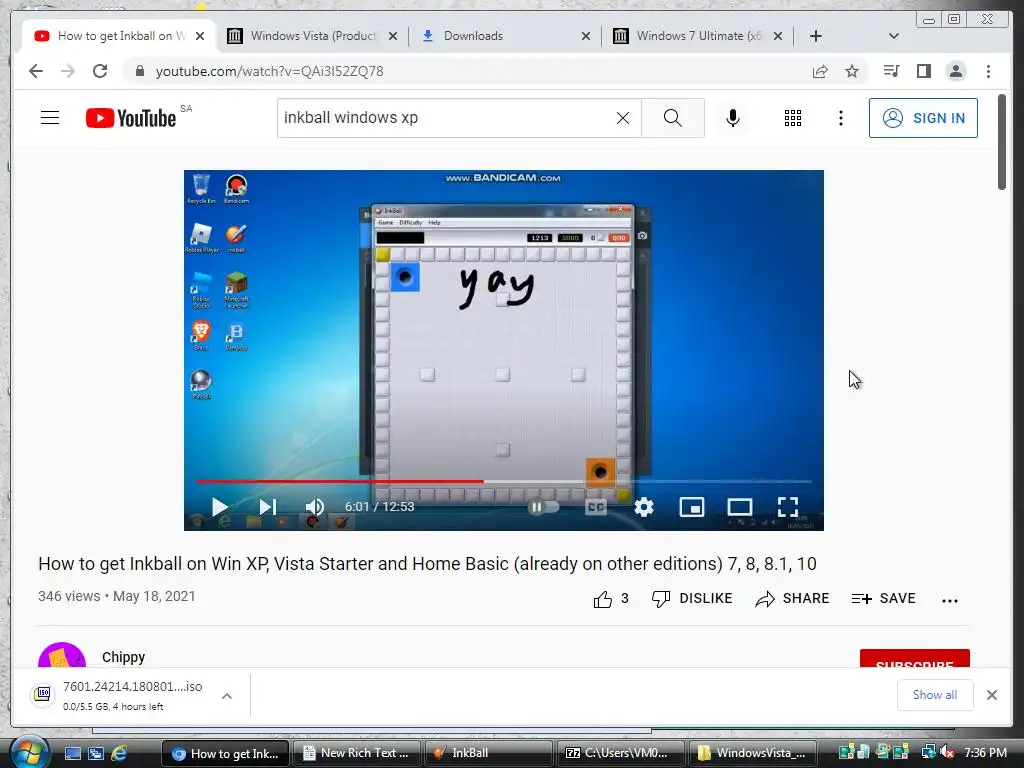Save video to playlist
The width and height of the screenshot is (1024, 768).
click(884, 598)
